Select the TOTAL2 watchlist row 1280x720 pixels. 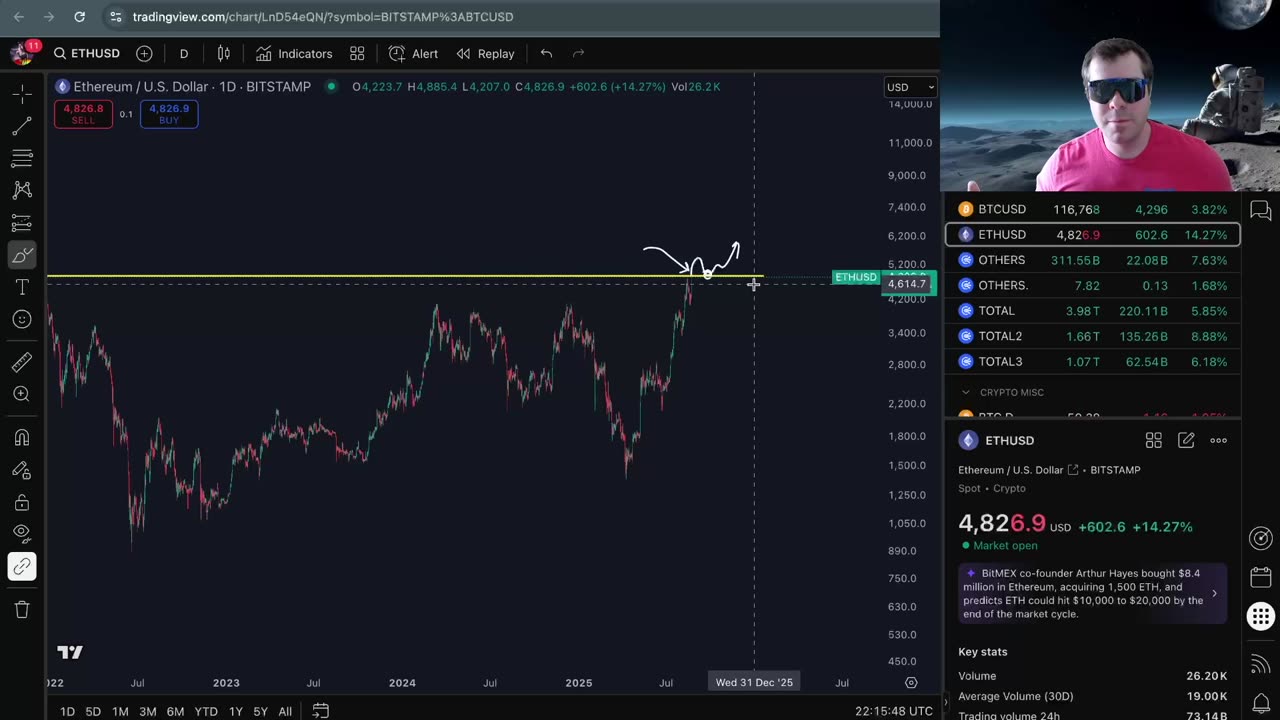click(x=1093, y=336)
